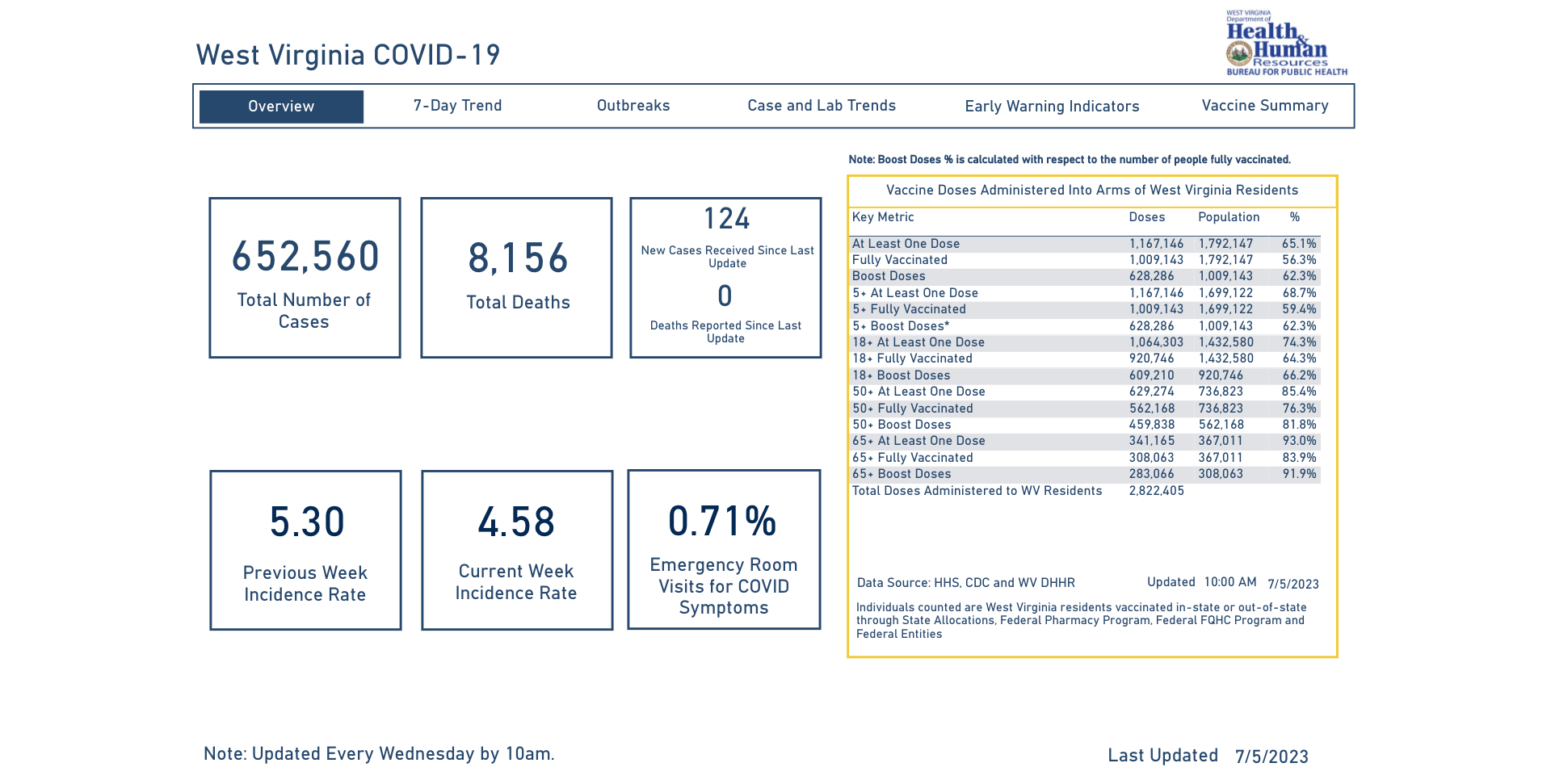Screen dimensions: 1551x784
Task: Select the 18+ At Least One Dose row
Action: click(x=1085, y=342)
